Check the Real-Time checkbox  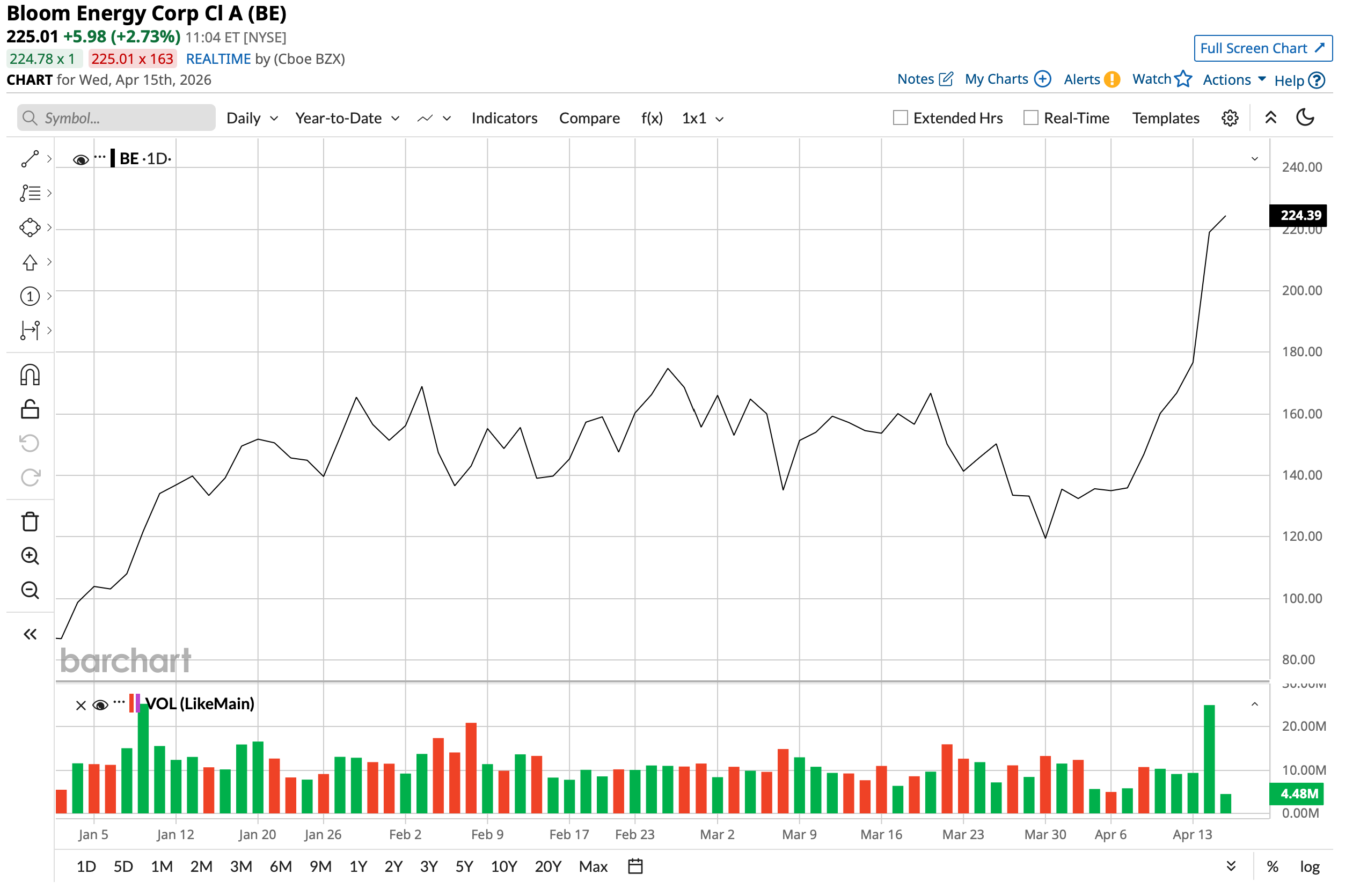coord(1030,117)
